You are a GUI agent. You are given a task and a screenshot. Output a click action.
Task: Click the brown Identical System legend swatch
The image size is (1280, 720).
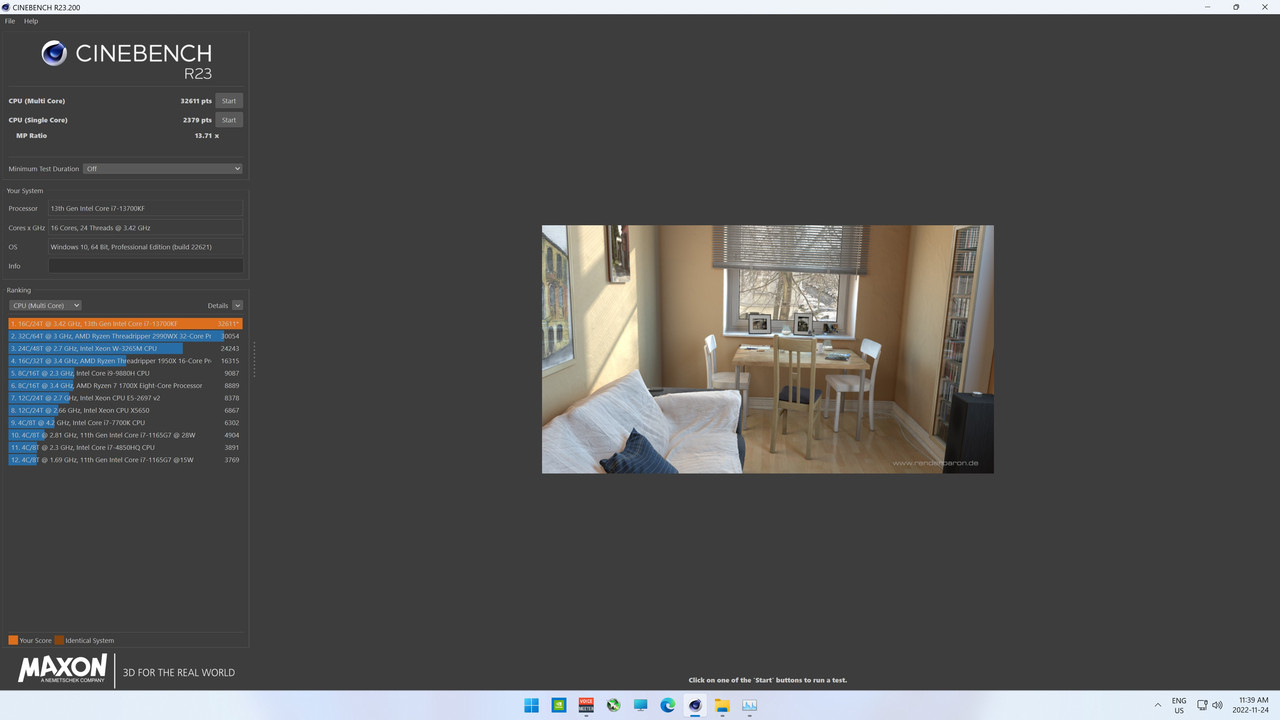coord(59,640)
